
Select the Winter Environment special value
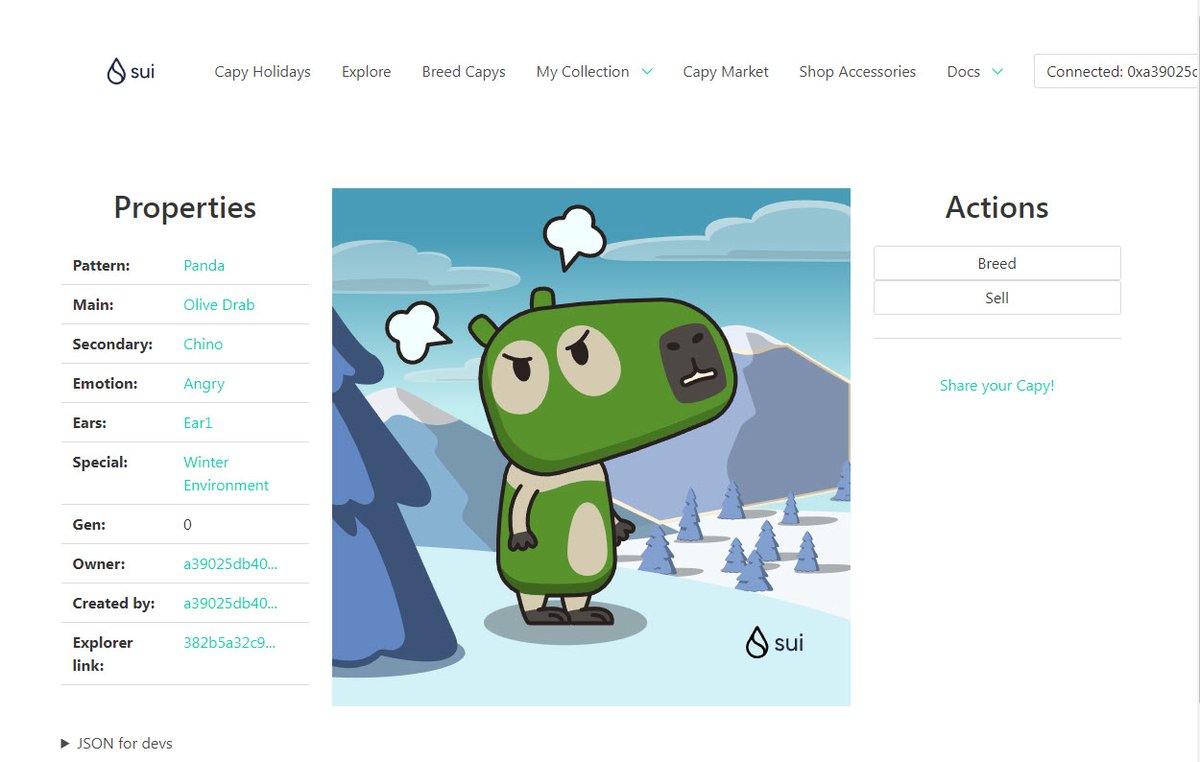226,473
